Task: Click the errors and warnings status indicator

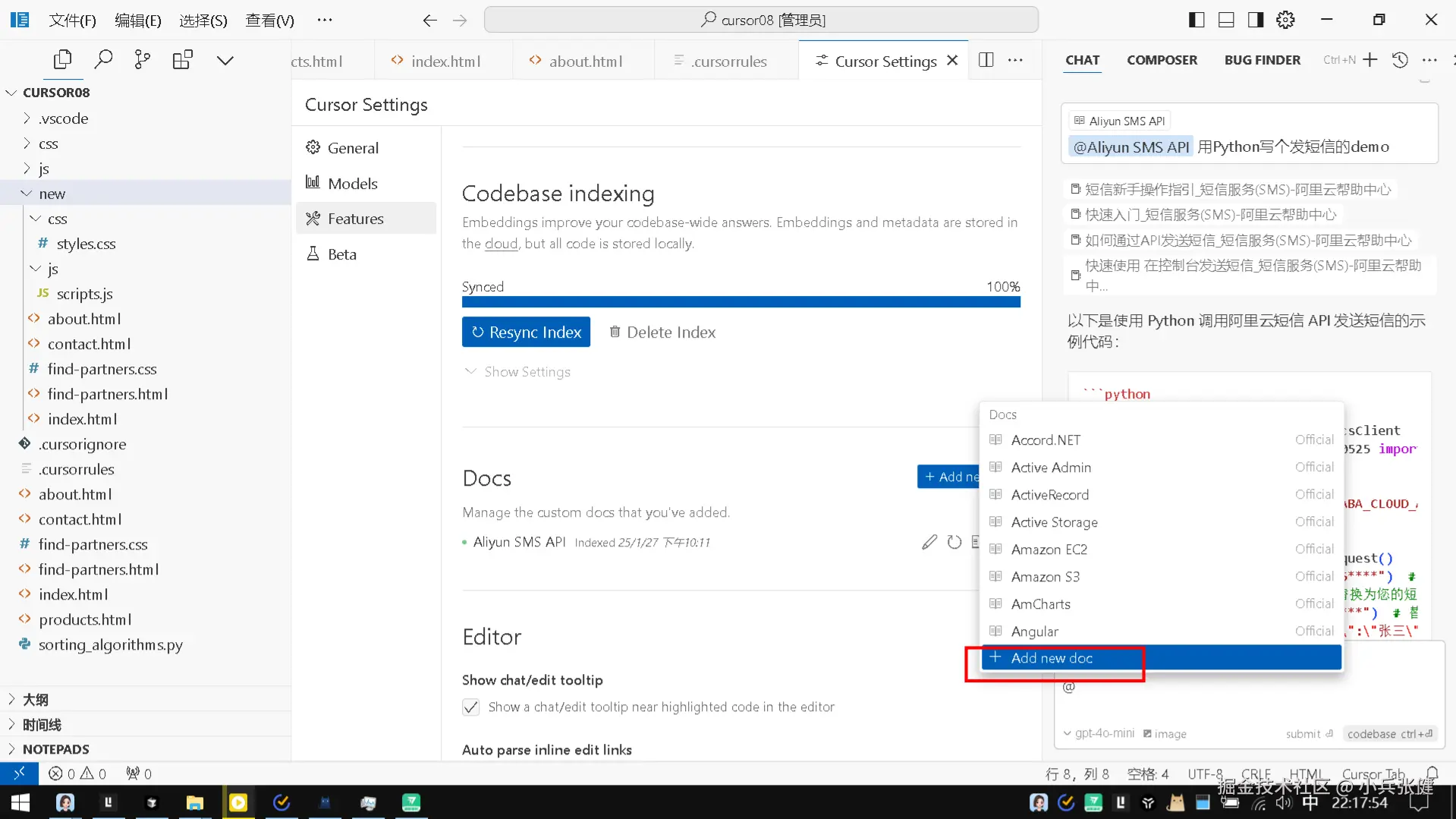Action: [x=77, y=773]
